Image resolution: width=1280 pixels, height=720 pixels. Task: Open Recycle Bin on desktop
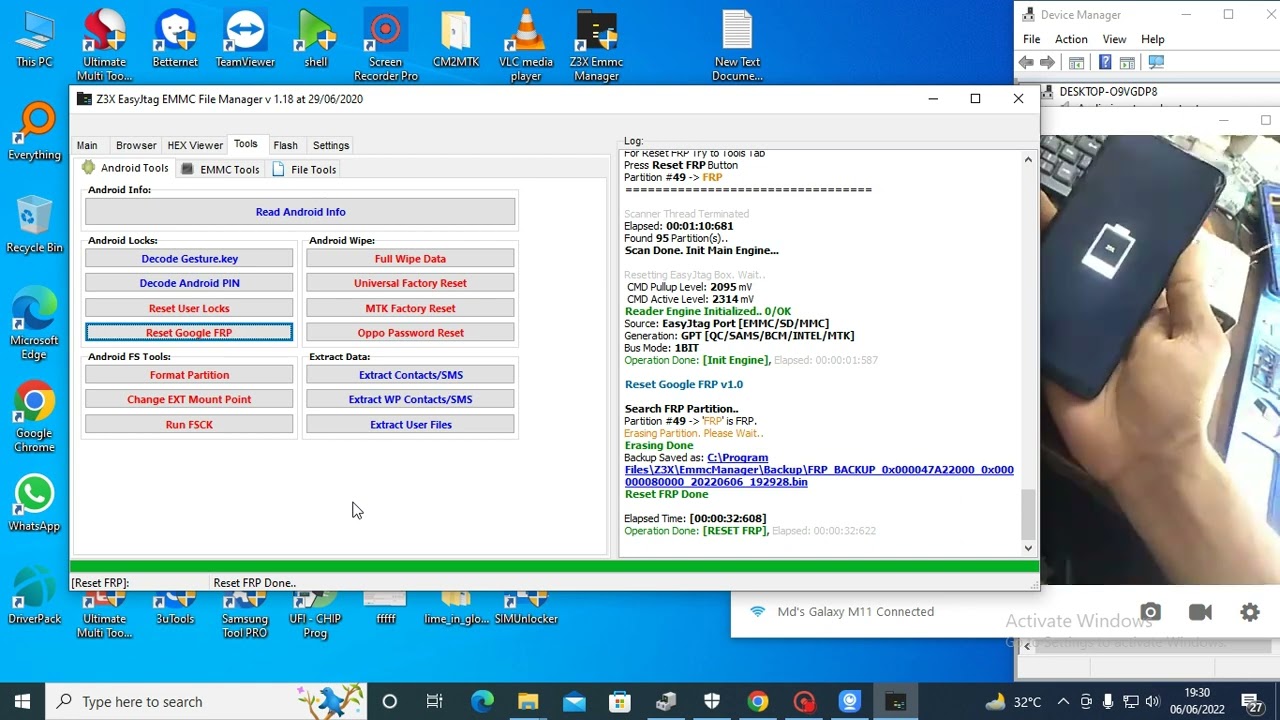coord(34,224)
